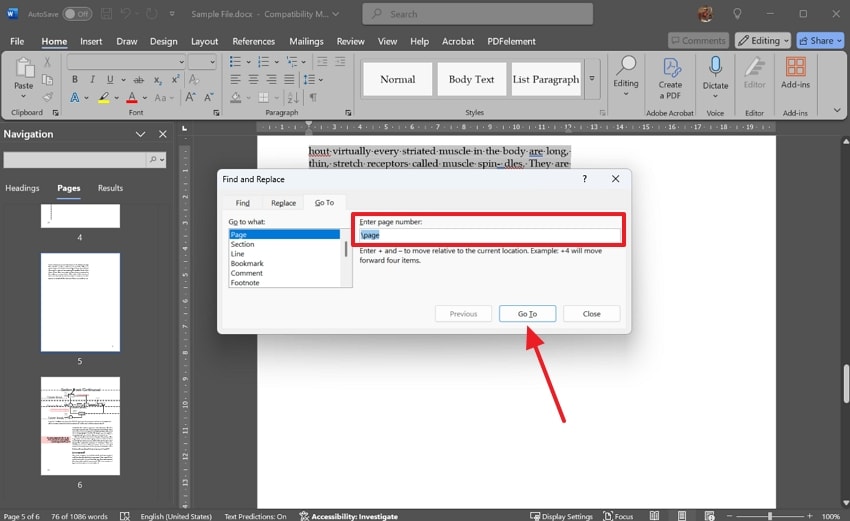
Task: Decrease font size with A caret
Action: tap(209, 98)
